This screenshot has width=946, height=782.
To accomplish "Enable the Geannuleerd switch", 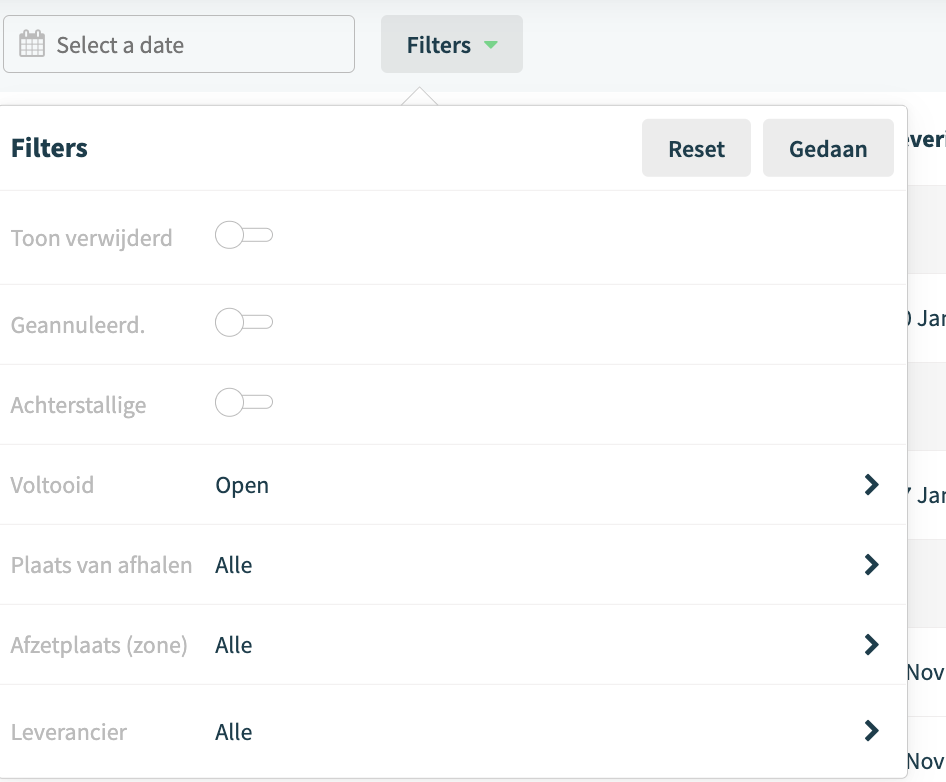I will tap(244, 322).
